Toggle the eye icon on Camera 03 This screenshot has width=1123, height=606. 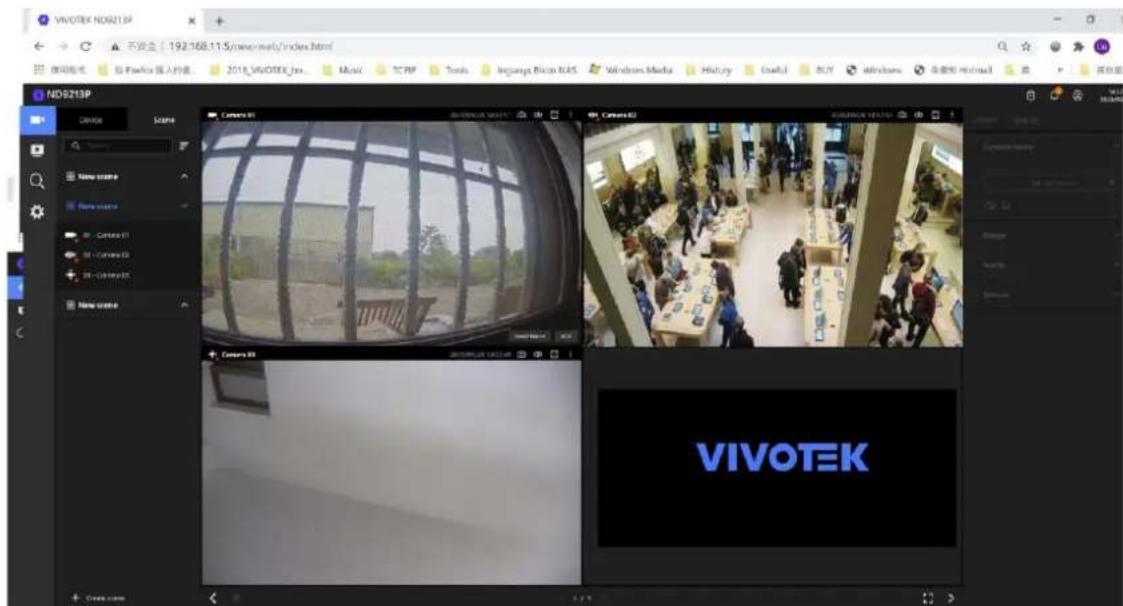pyautogui.click(x=538, y=355)
